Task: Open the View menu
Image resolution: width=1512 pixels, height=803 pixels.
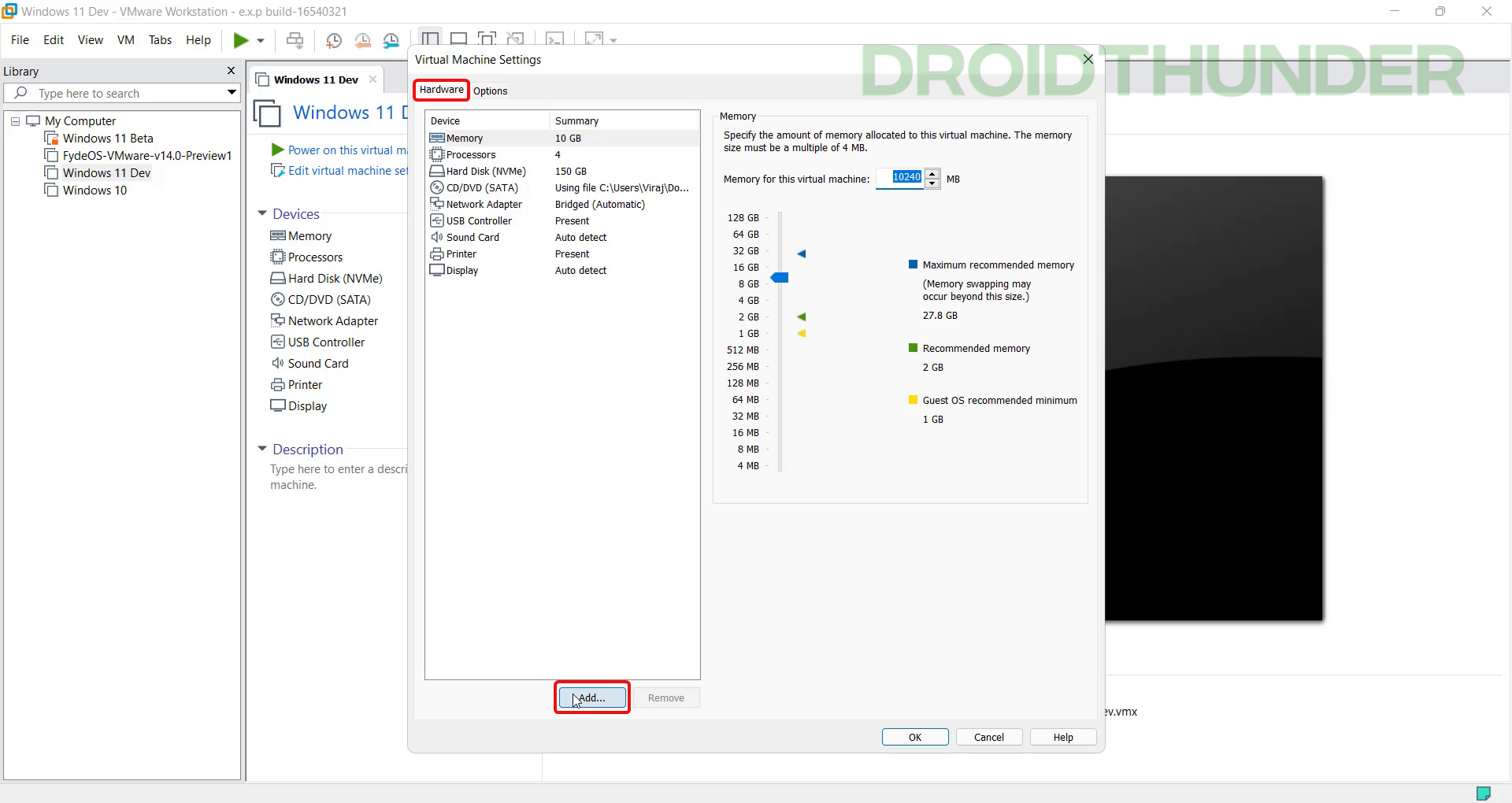Action: tap(90, 40)
